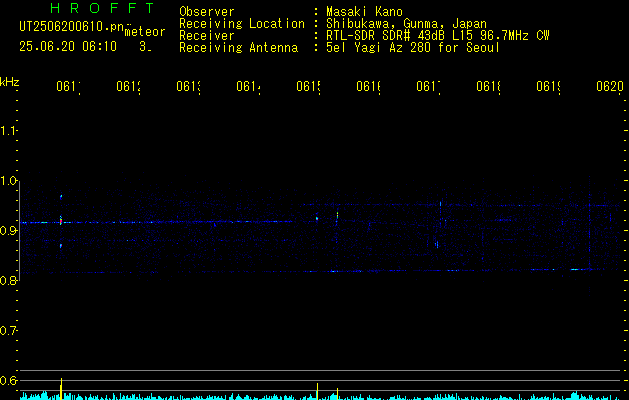Click the Observer label
The height and width of the screenshot is (400, 629).
point(207,12)
